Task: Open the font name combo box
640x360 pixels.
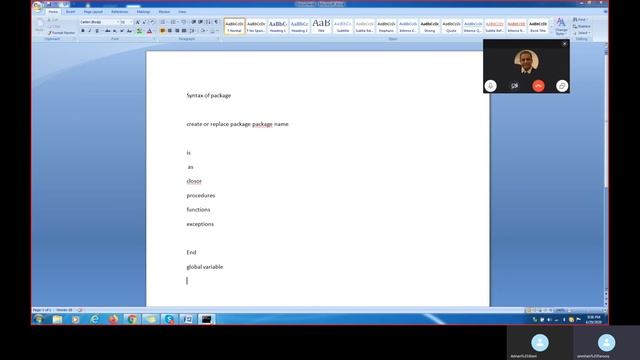Action: pyautogui.click(x=100, y=22)
